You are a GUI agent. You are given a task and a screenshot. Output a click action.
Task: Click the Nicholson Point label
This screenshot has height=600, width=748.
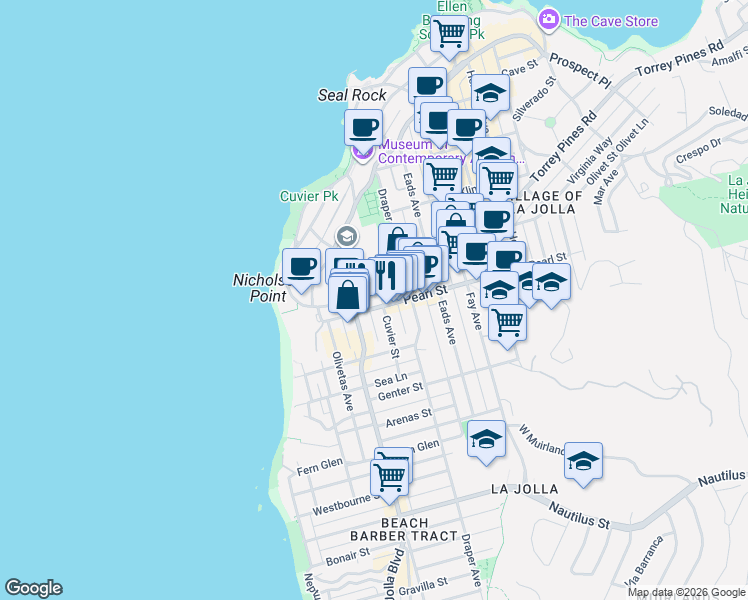(260, 288)
